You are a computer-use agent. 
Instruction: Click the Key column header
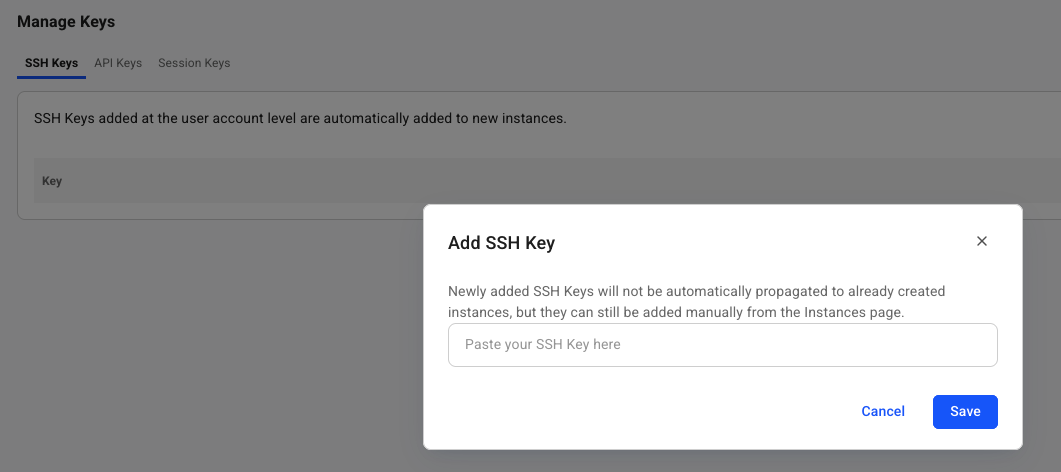52,181
